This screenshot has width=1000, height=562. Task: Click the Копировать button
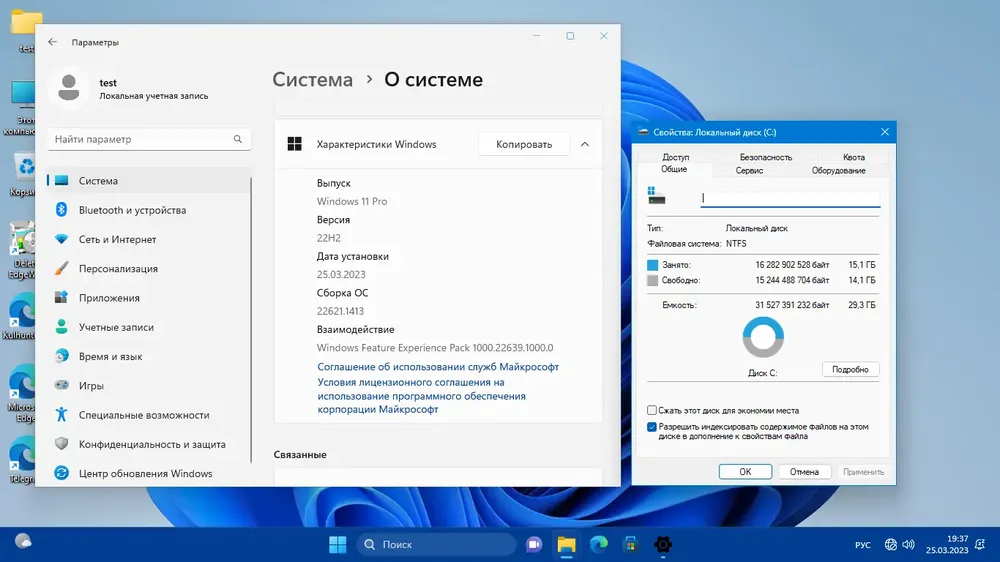coord(524,144)
